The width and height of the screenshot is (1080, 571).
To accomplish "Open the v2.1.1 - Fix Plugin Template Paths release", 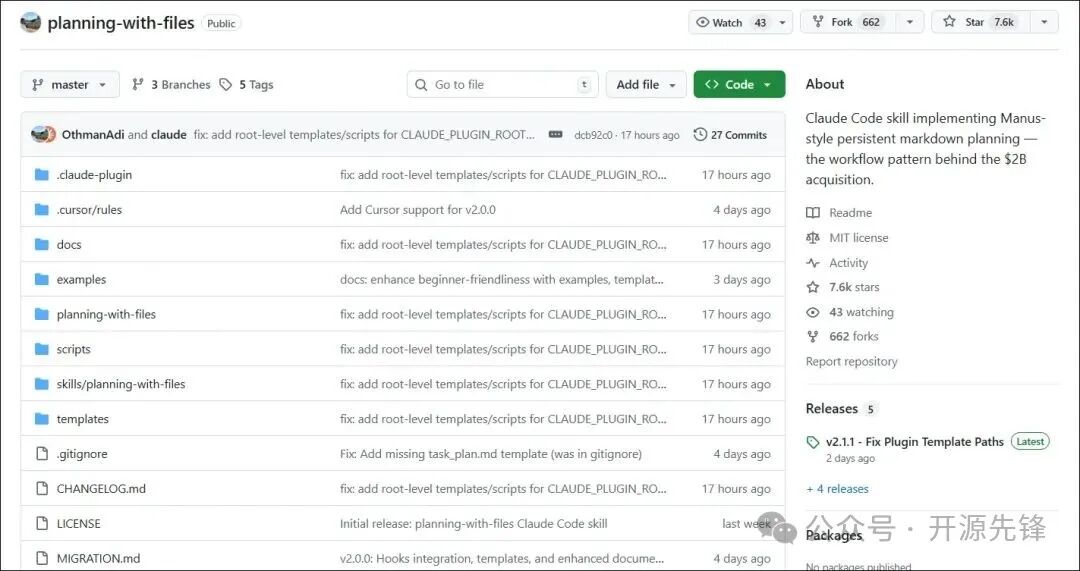I will (x=915, y=442).
